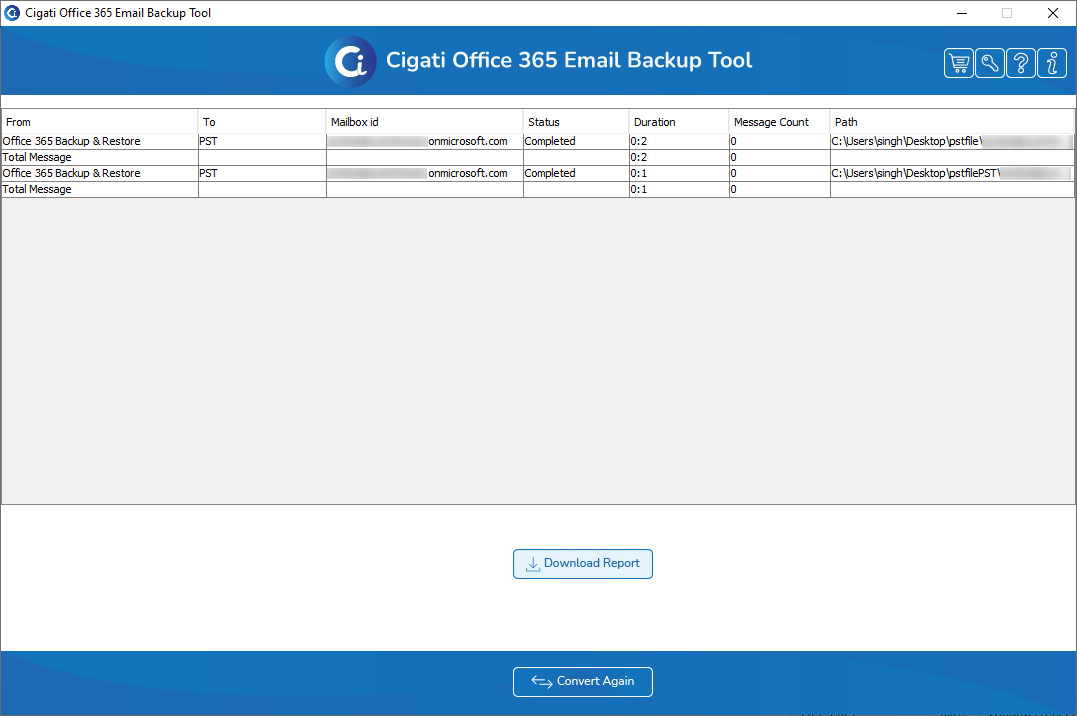Show the about info icon
Viewport: 1077px width, 716px height.
coord(1052,63)
